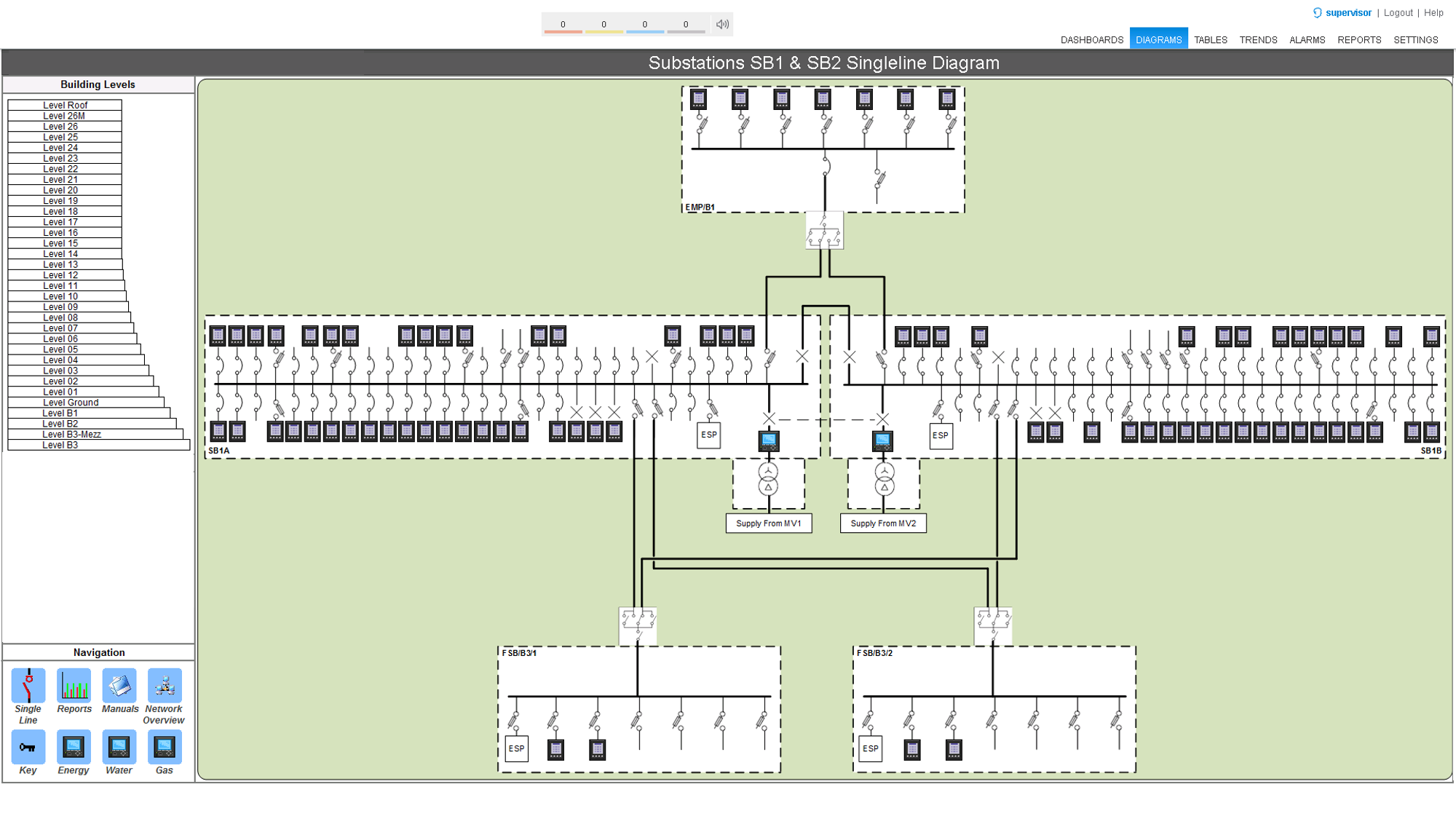Switch to the Alarms tab
The image size is (1456, 819).
coord(1307,40)
